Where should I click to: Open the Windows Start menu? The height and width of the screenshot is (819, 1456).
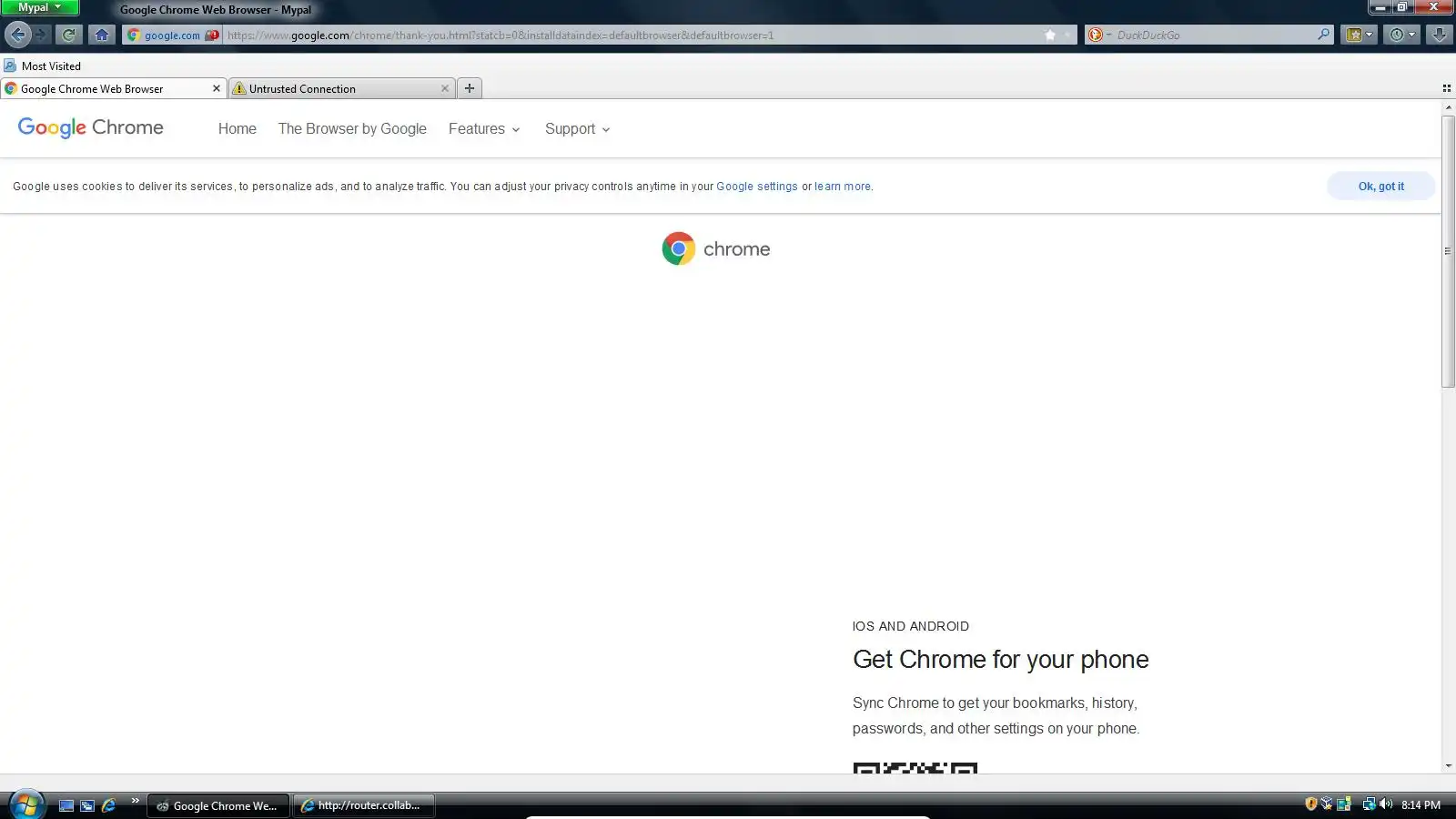click(x=26, y=804)
